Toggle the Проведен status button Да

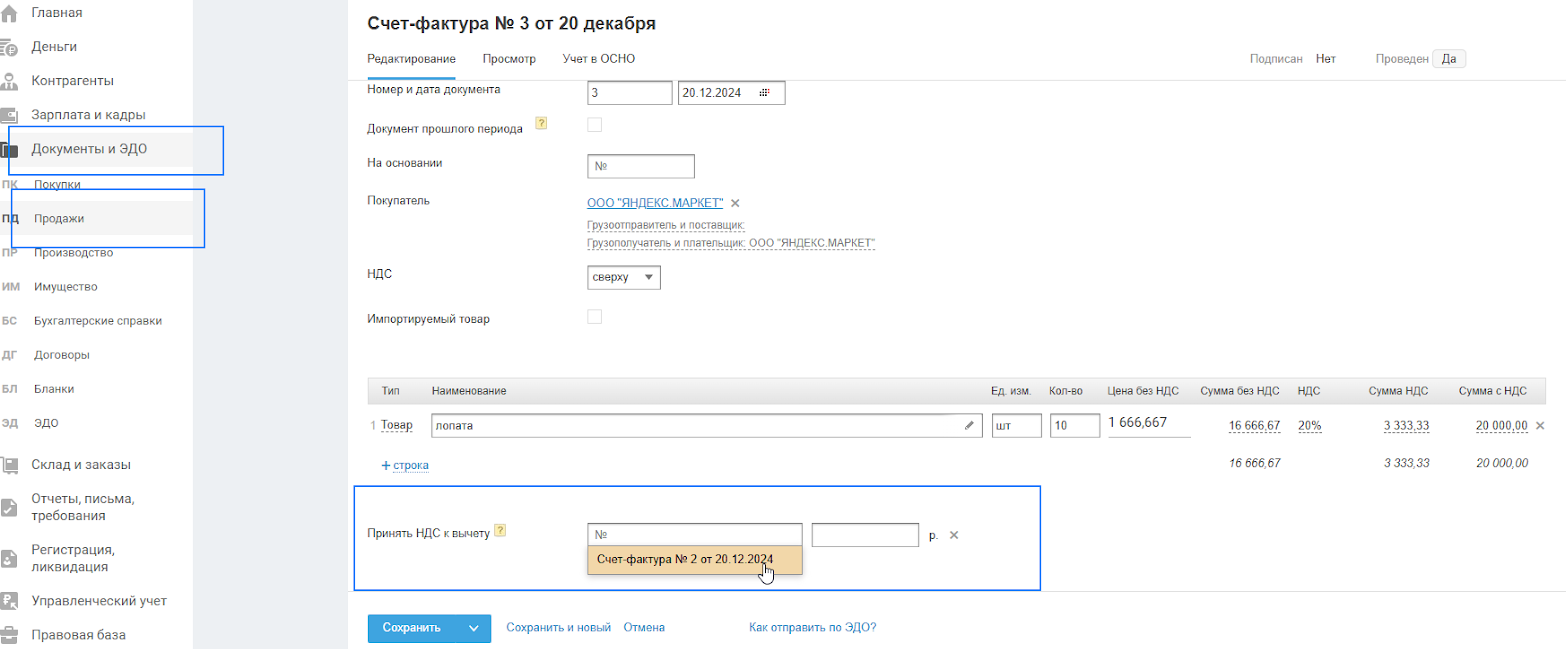1448,59
